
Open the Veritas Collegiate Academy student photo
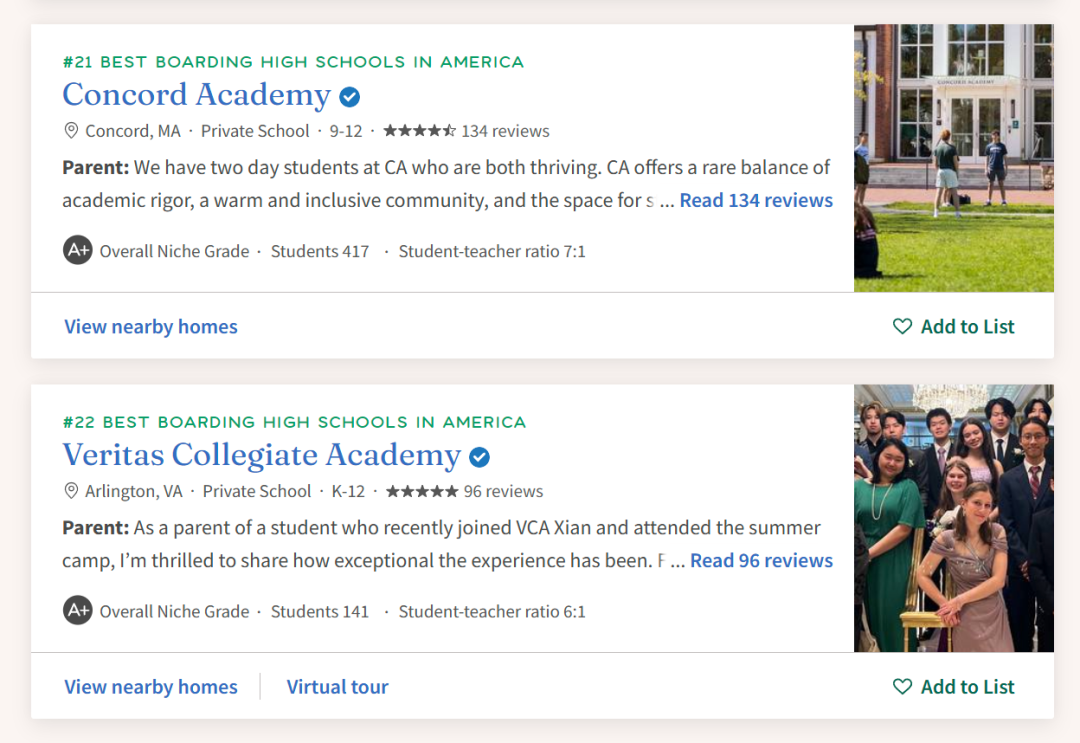[954, 519]
